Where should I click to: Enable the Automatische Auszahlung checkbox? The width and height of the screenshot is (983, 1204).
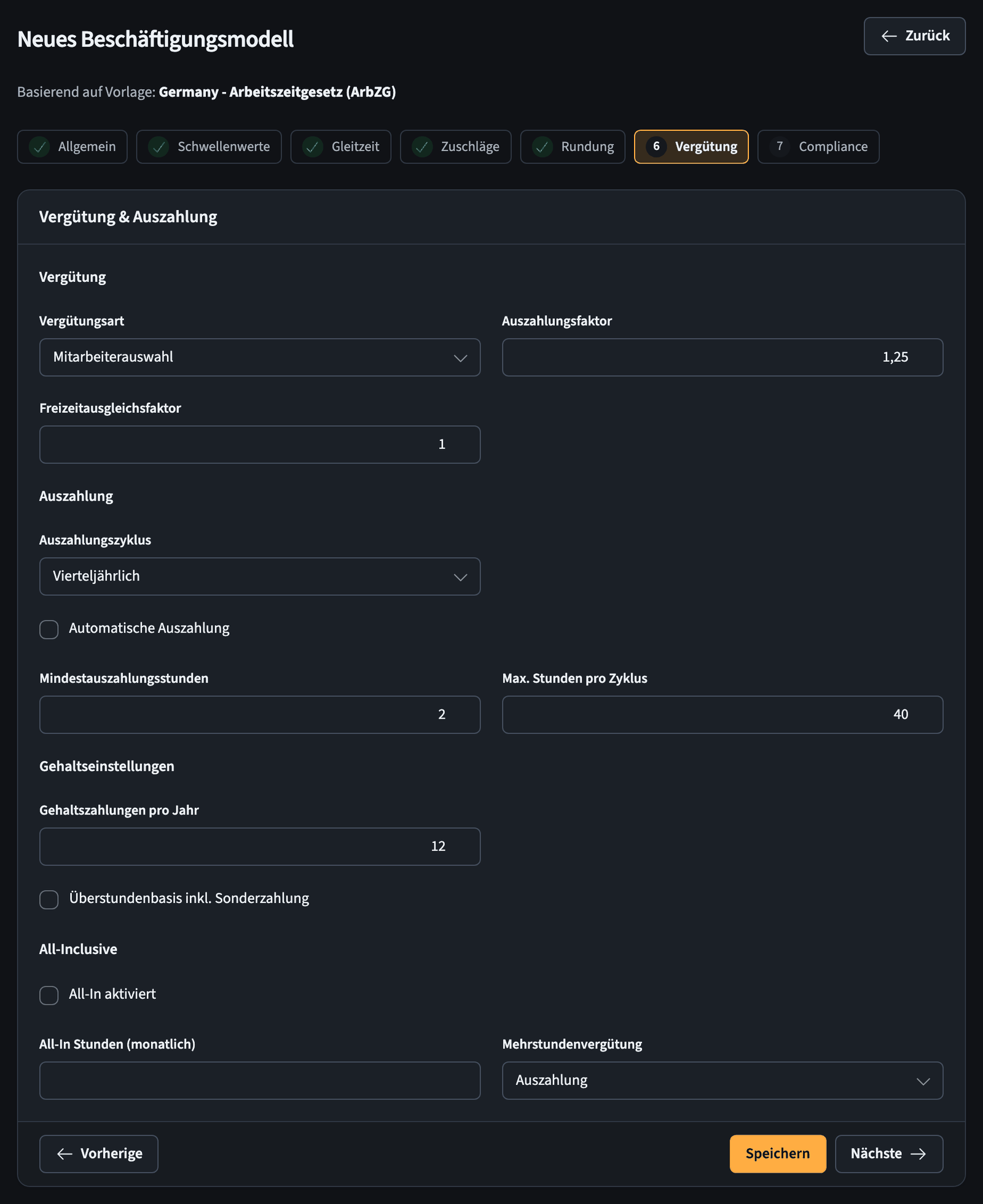coord(49,629)
